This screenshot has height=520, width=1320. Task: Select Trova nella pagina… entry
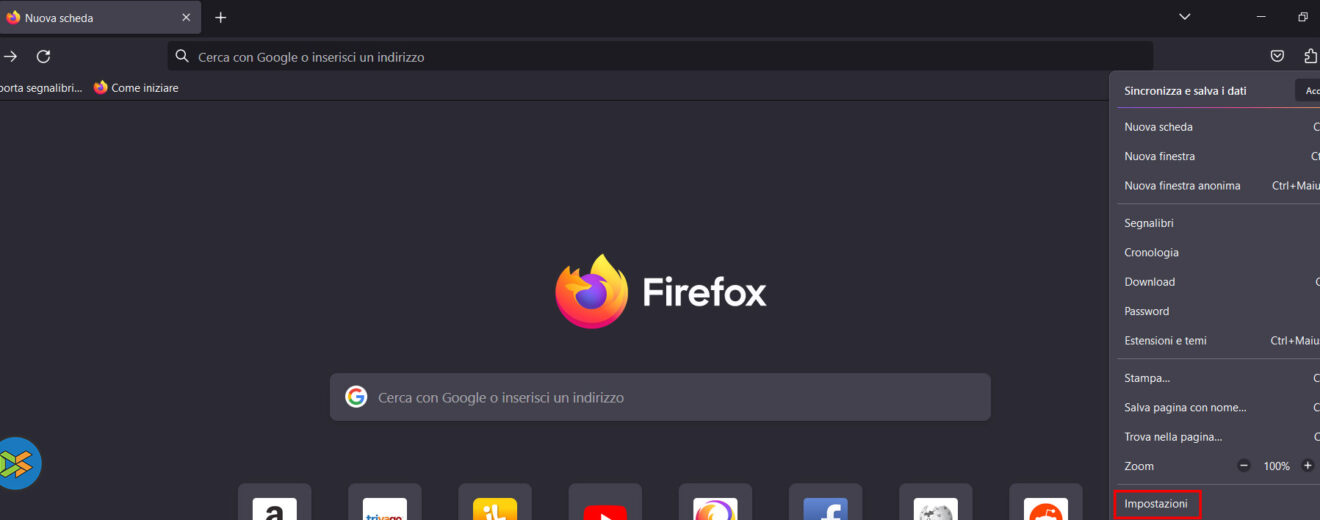1215,437
